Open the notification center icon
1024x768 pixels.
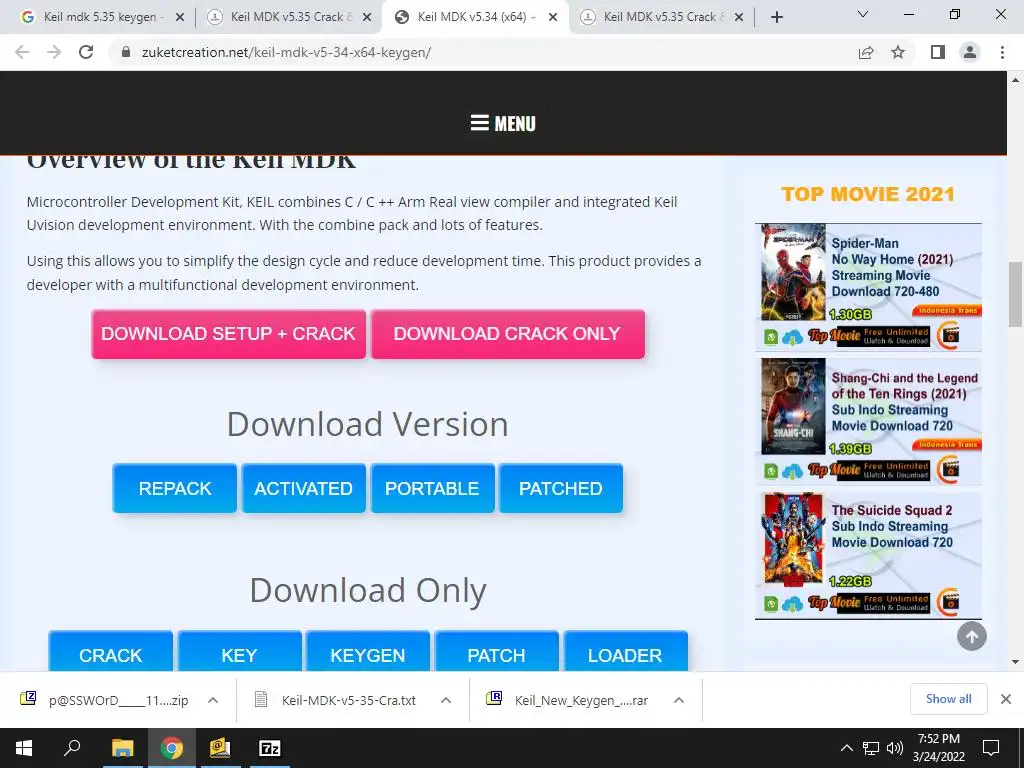[991, 748]
